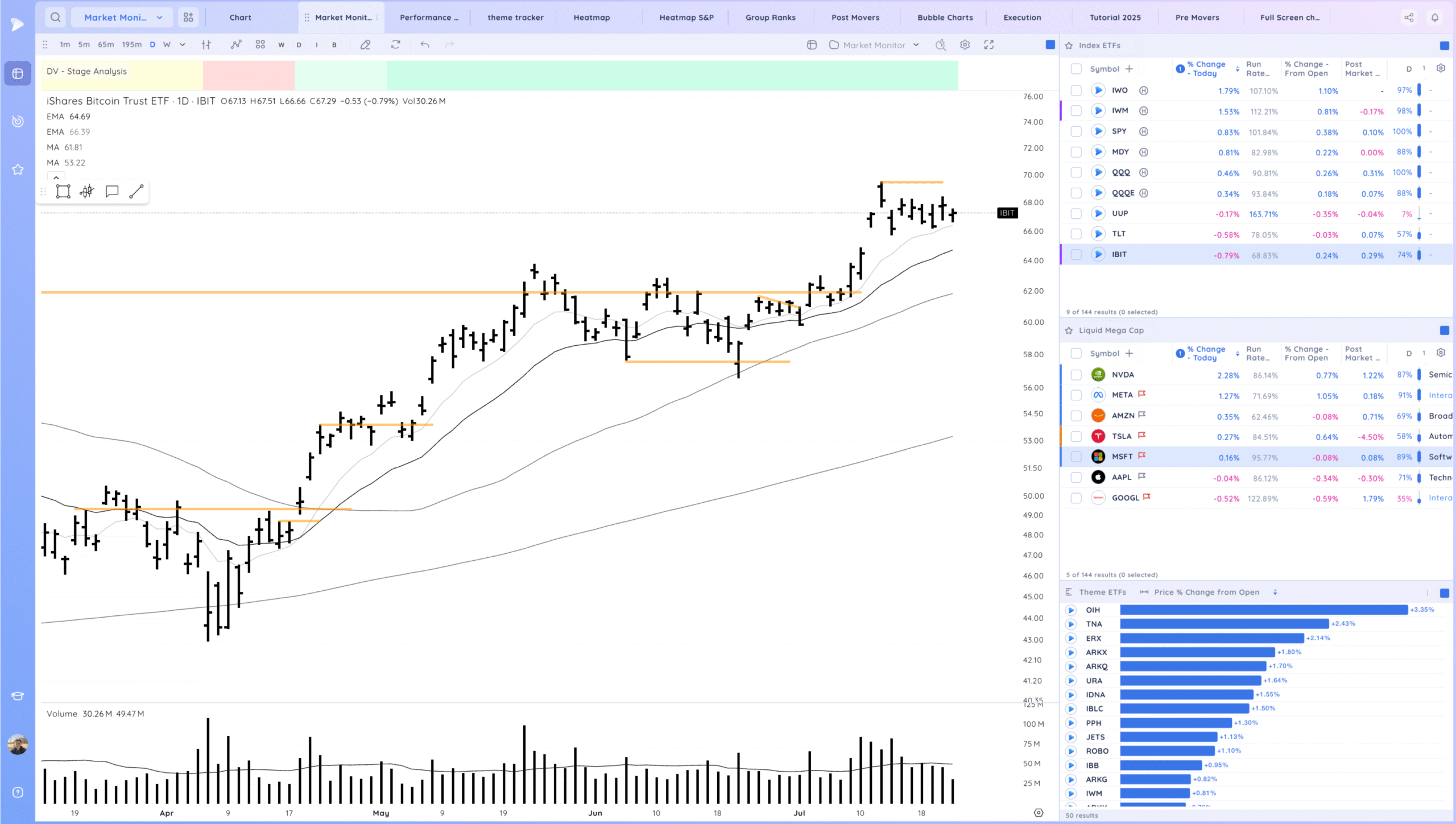The width and height of the screenshot is (1456, 824).
Task: Click the blue color square in the Liquid Mega Cap header
Action: (x=1444, y=330)
